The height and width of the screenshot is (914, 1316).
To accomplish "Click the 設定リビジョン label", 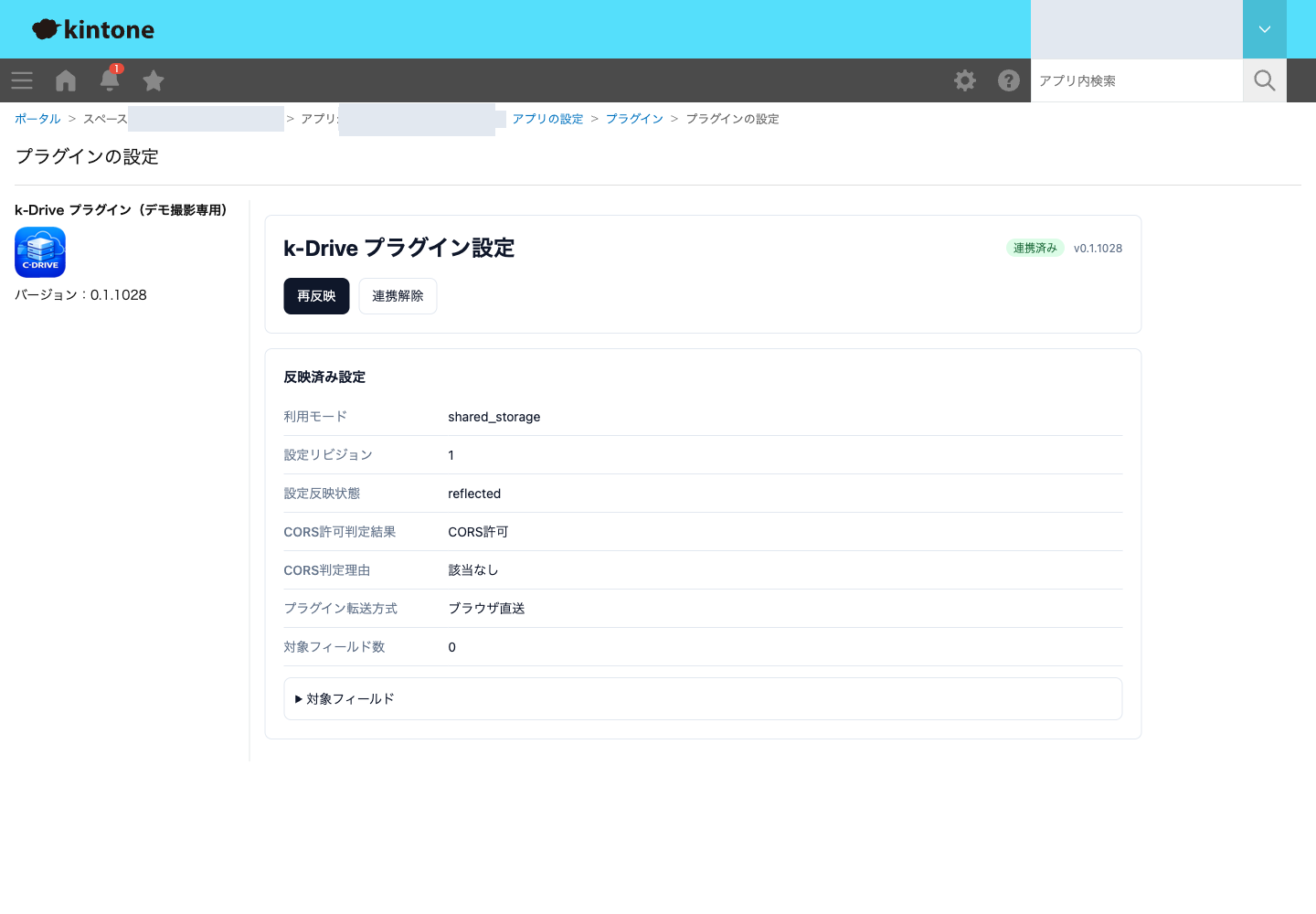I will pos(328,455).
